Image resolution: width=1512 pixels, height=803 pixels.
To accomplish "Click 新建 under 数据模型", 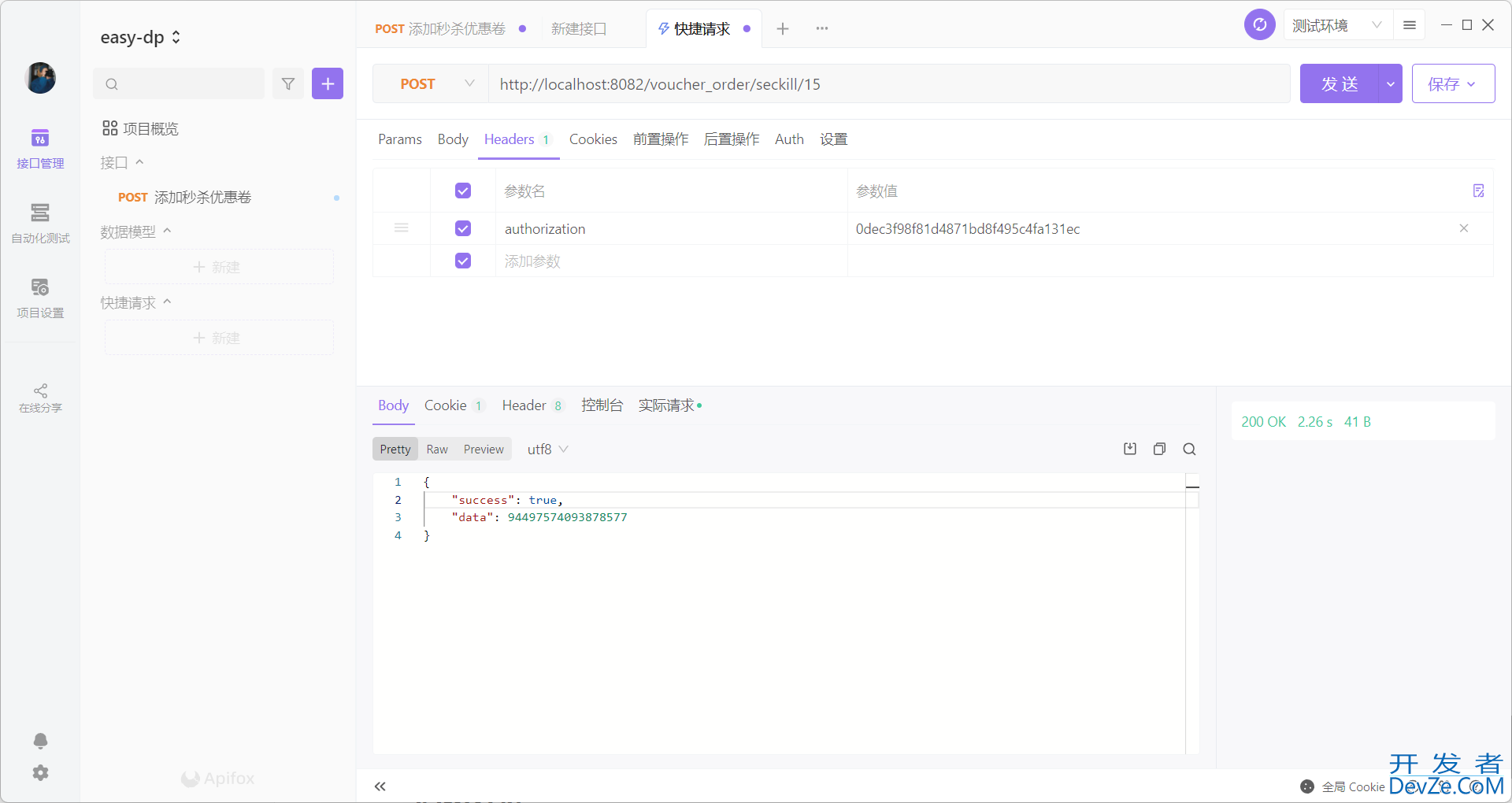I will tap(219, 267).
